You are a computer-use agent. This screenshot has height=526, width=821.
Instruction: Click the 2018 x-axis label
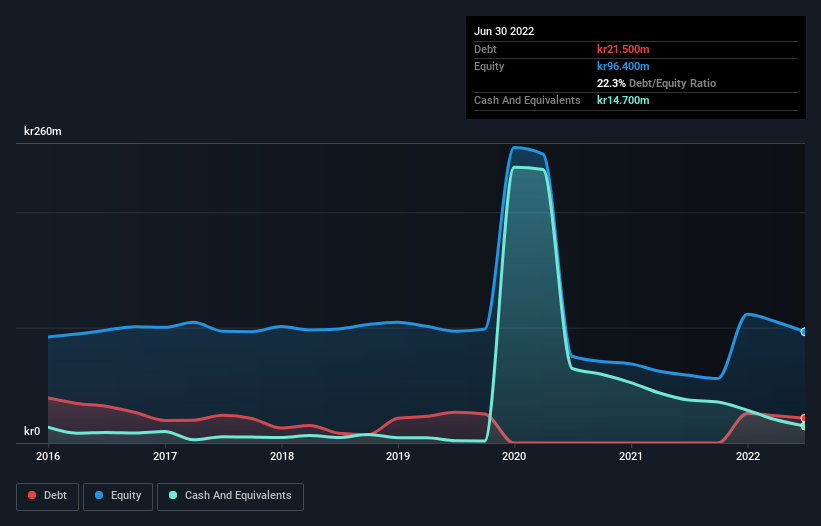[x=282, y=456]
